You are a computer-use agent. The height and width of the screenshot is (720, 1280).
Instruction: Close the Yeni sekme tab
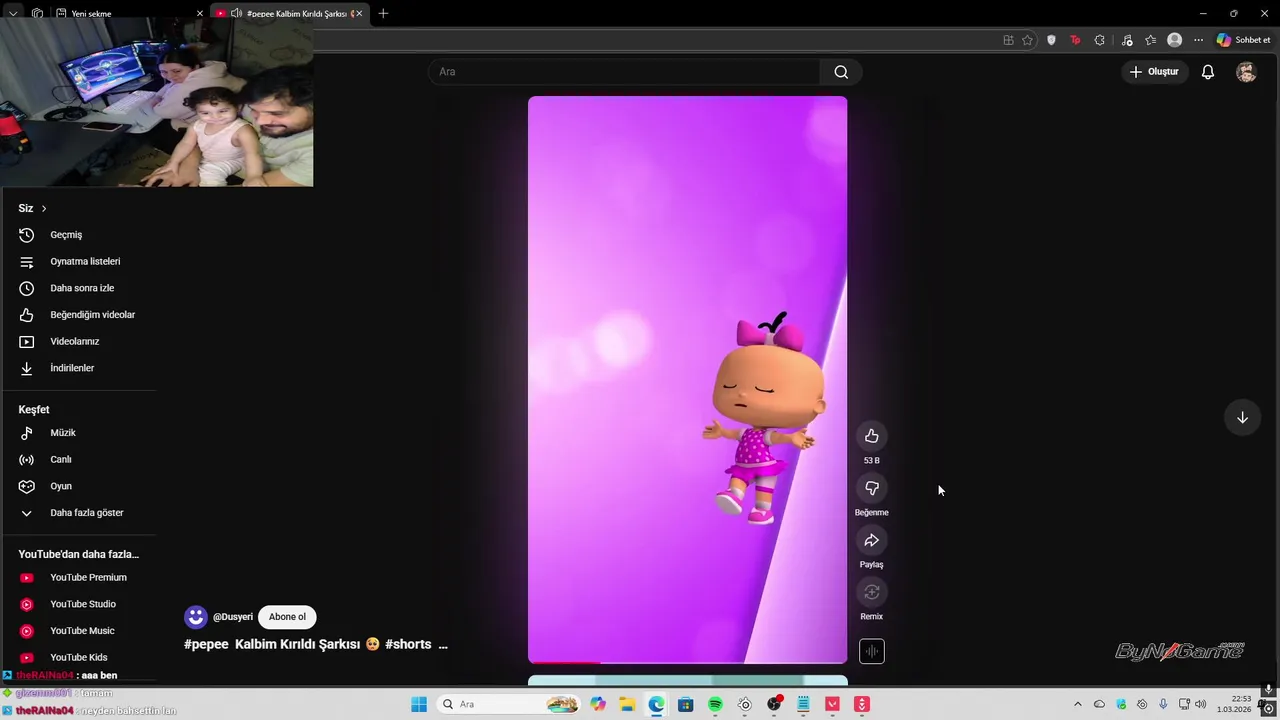click(199, 13)
